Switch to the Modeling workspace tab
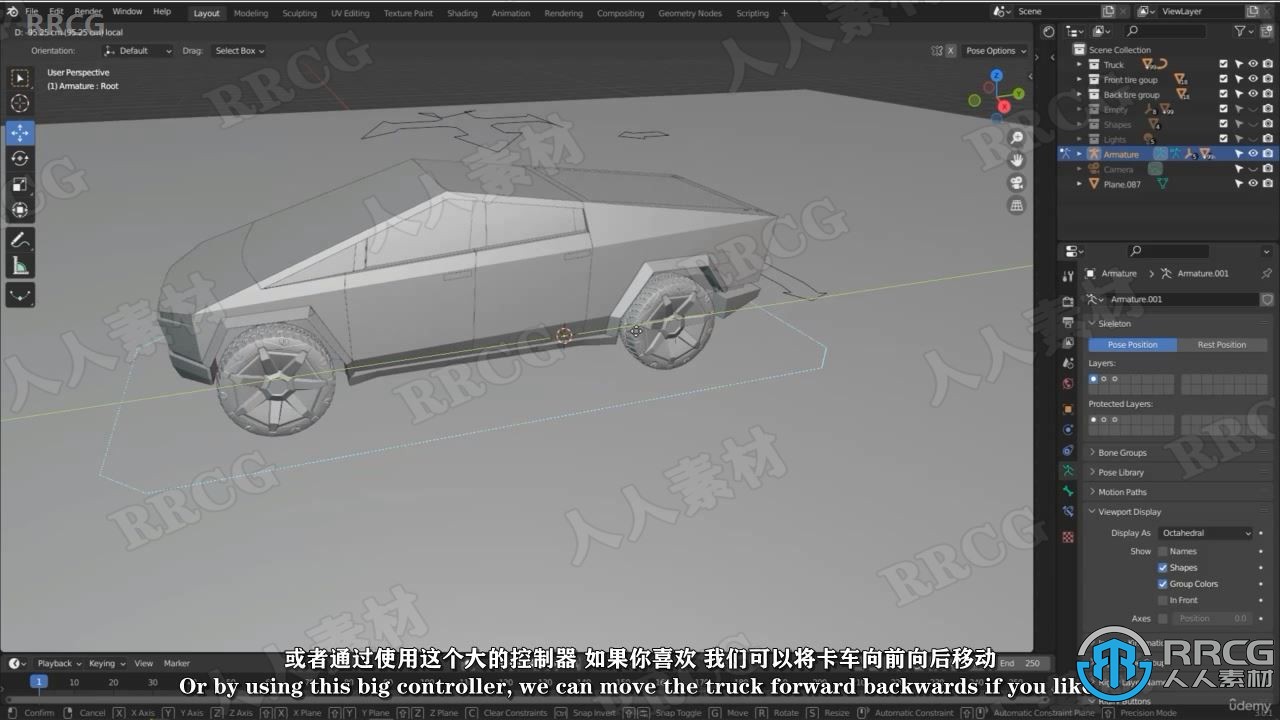1280x720 pixels. [x=250, y=13]
